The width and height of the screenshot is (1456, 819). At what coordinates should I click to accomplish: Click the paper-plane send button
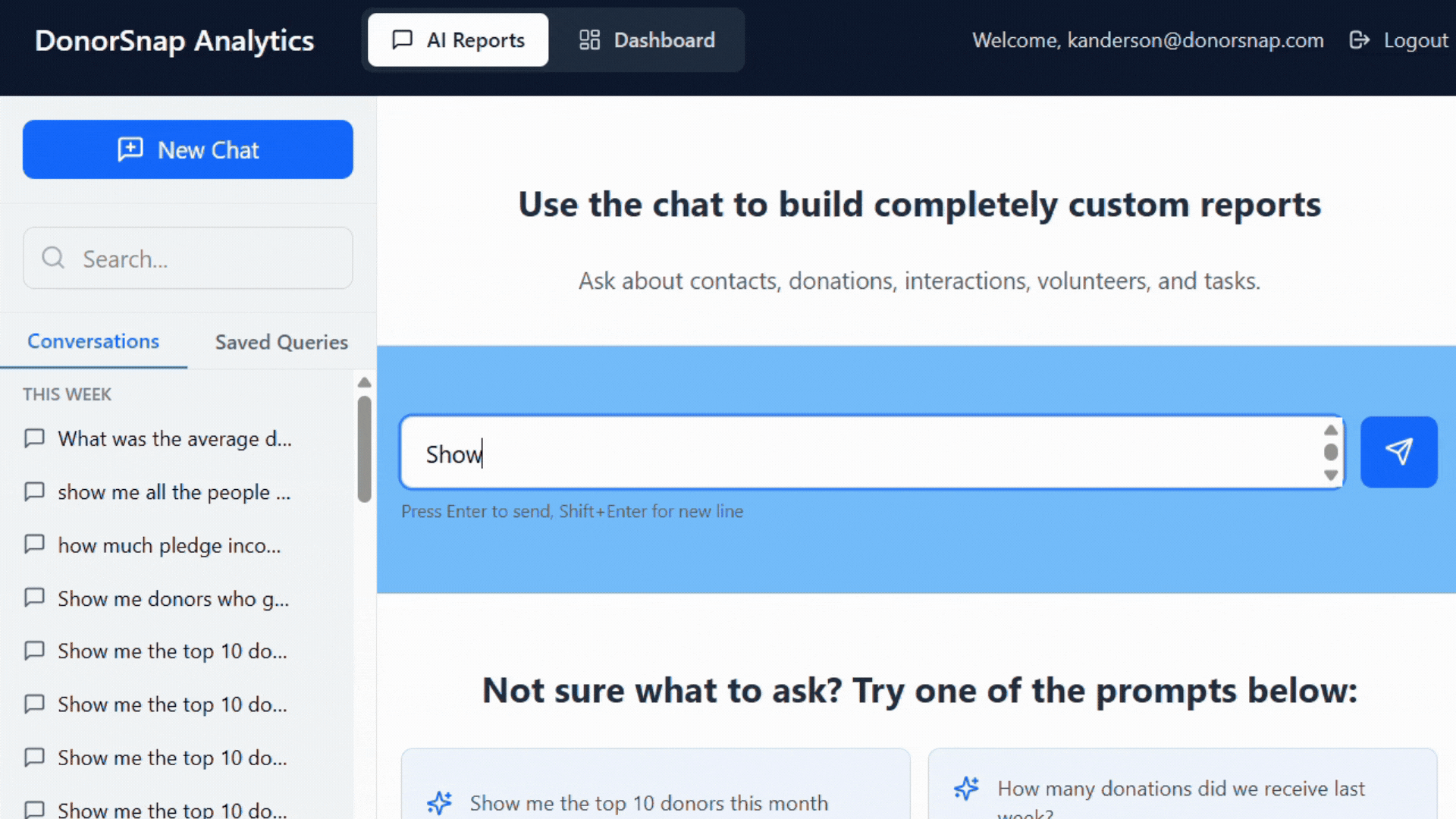click(x=1398, y=452)
